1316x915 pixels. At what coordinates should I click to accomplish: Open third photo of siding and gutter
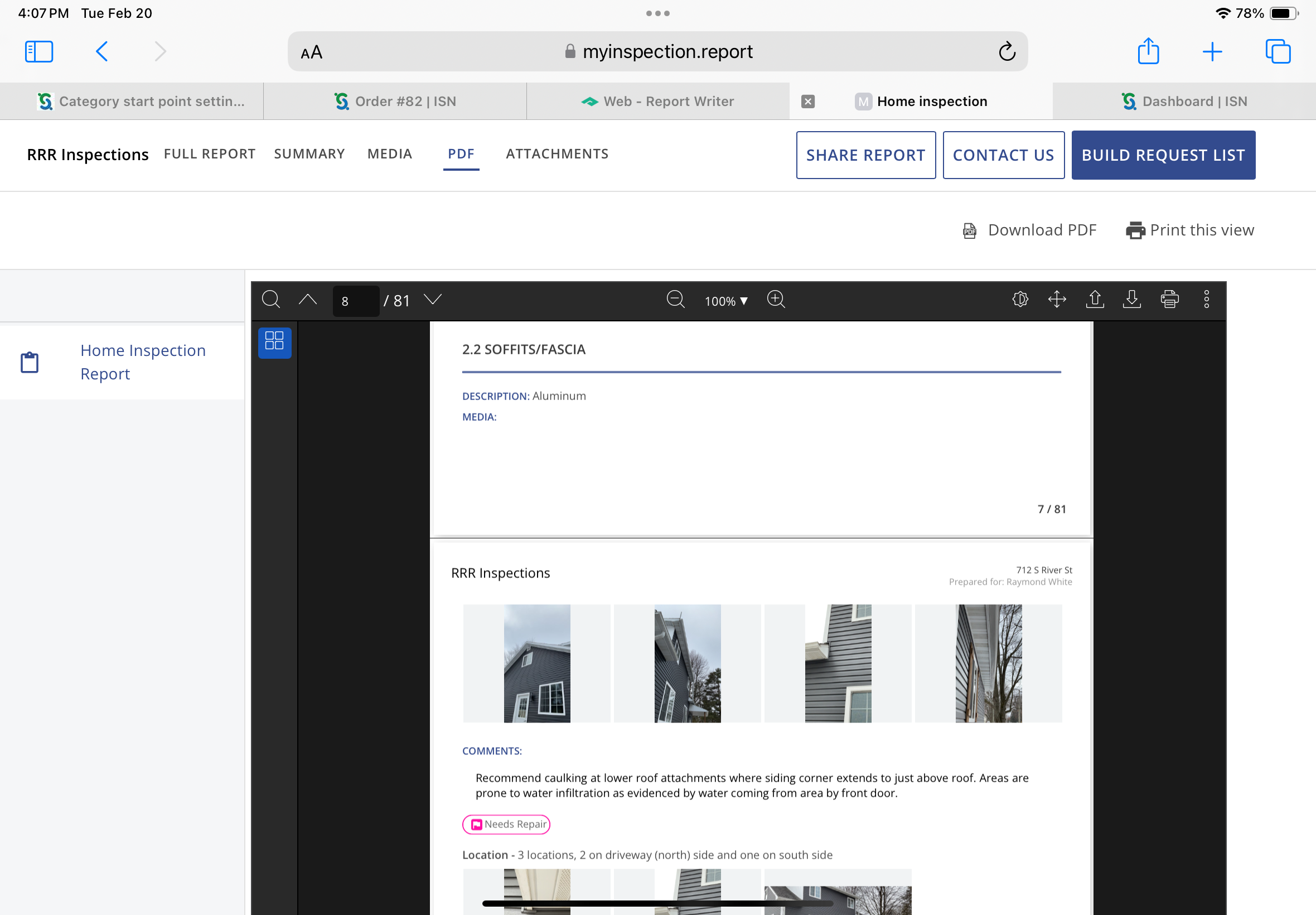(838, 663)
